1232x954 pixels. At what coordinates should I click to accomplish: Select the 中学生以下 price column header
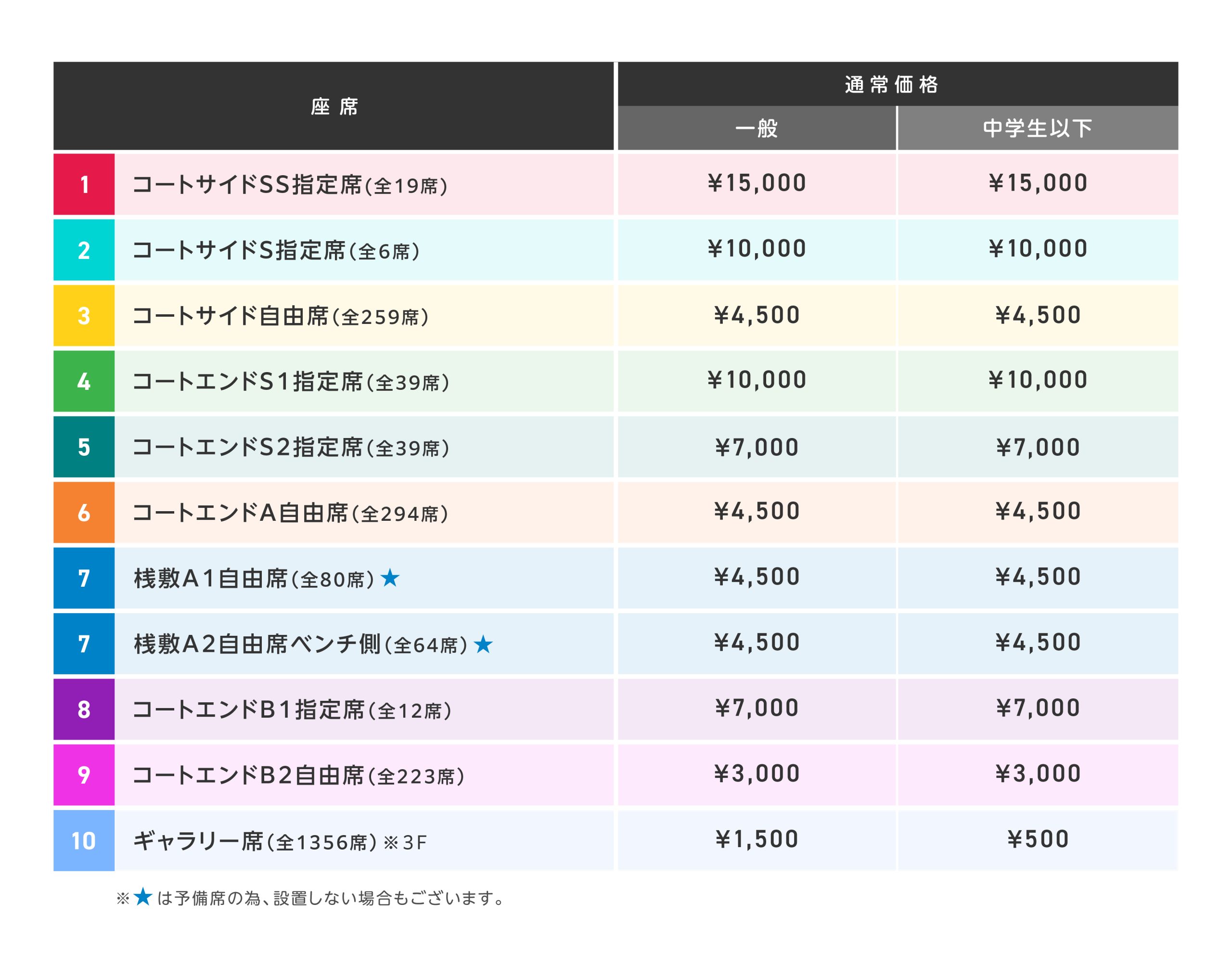[x=1038, y=128]
